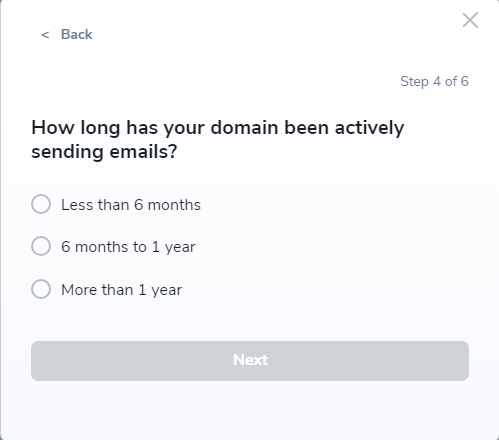Click the '1 year' text in the second option

point(174,248)
